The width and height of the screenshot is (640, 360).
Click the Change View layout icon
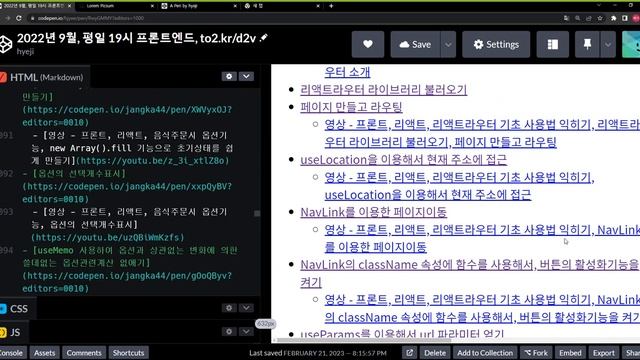coord(553,44)
